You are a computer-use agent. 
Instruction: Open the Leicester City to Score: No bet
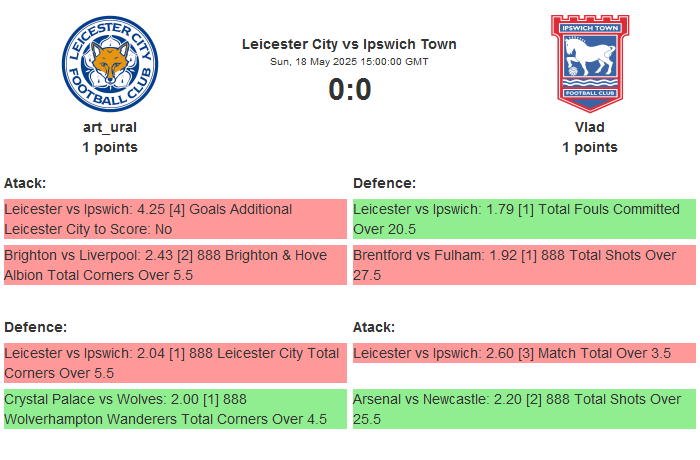[x=175, y=219]
